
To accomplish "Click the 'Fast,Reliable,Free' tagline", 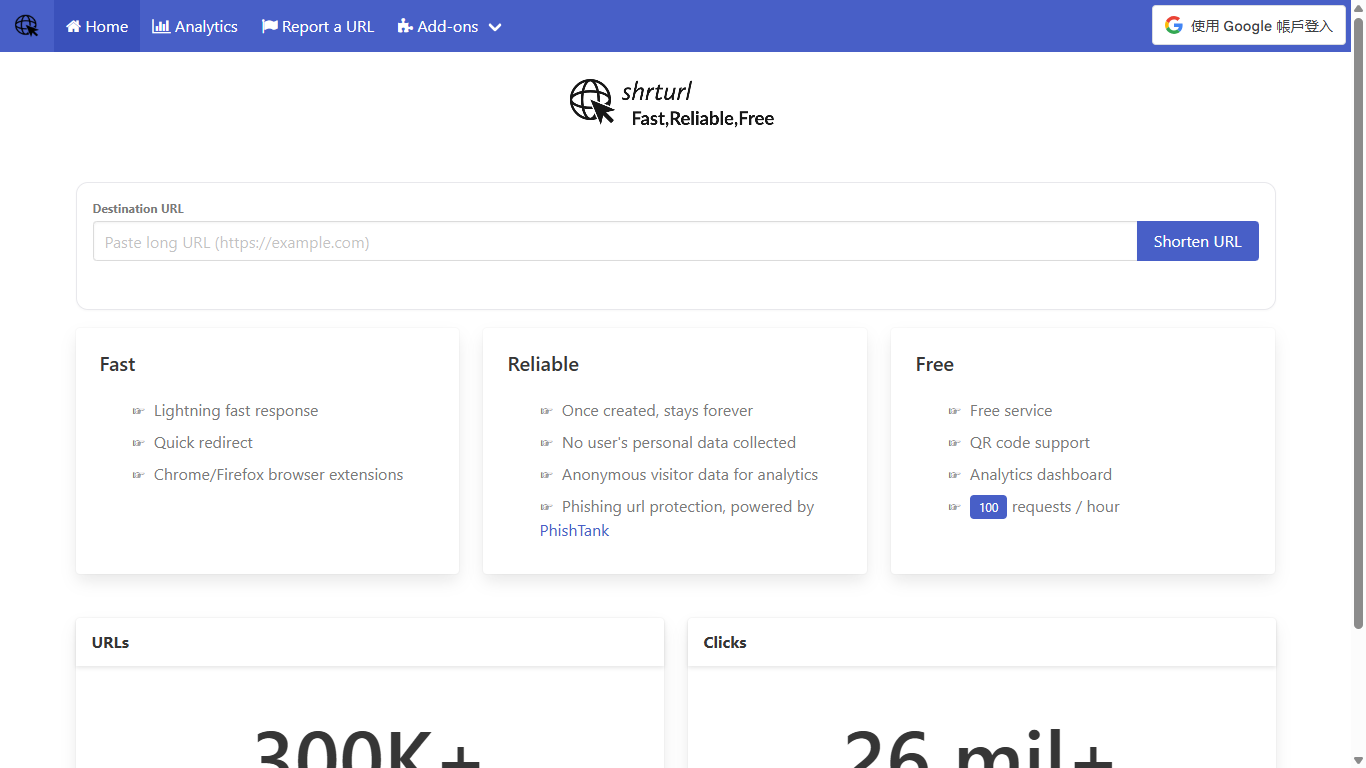I will (703, 119).
